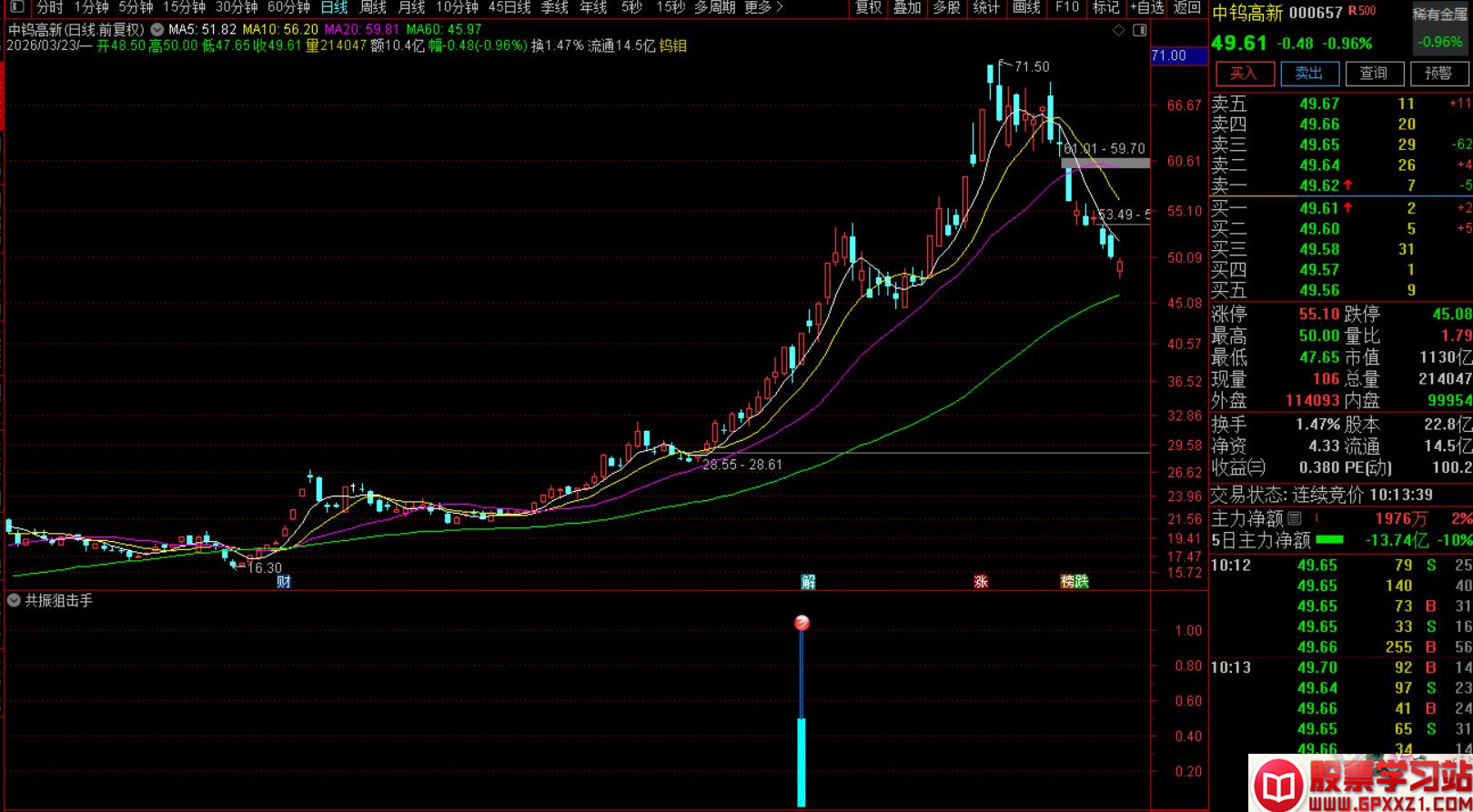
Task: Add stock via +自选 button
Action: click(x=1146, y=7)
